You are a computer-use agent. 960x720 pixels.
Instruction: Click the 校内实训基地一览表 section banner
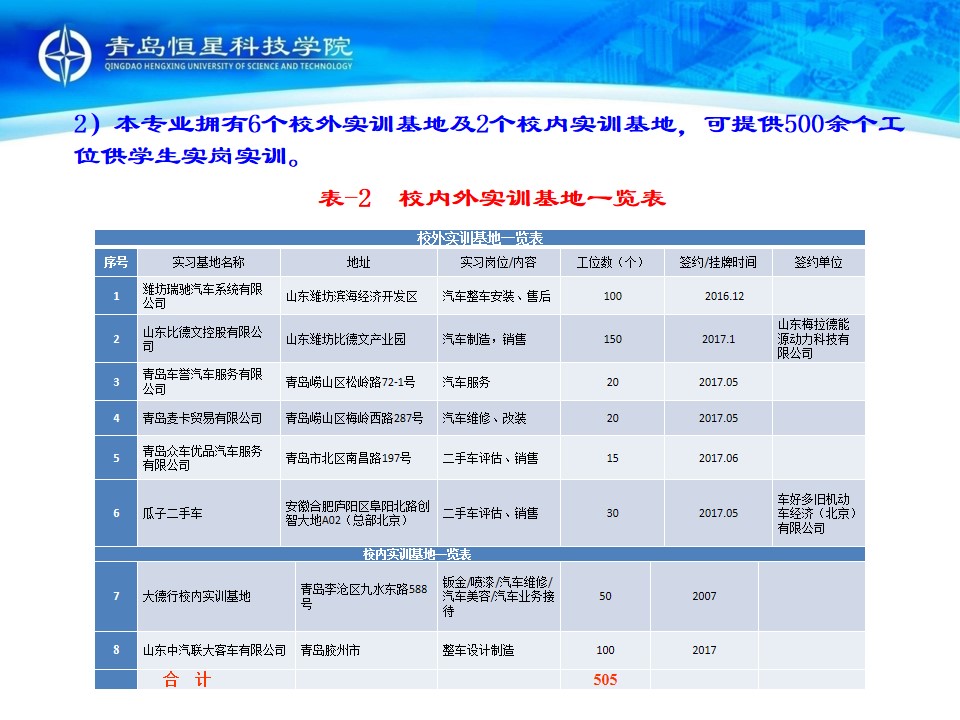(x=416, y=553)
